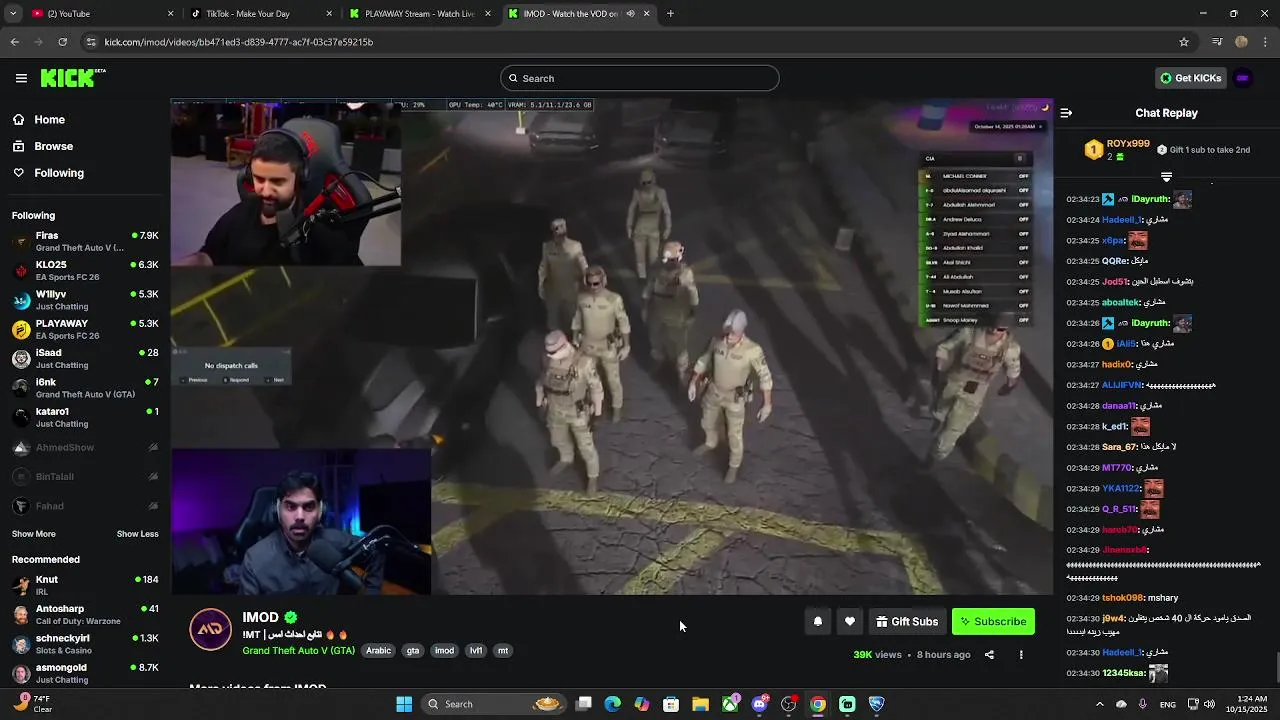The image size is (1280, 720).
Task: Click the IMOD channel avatar
Action: point(210,630)
